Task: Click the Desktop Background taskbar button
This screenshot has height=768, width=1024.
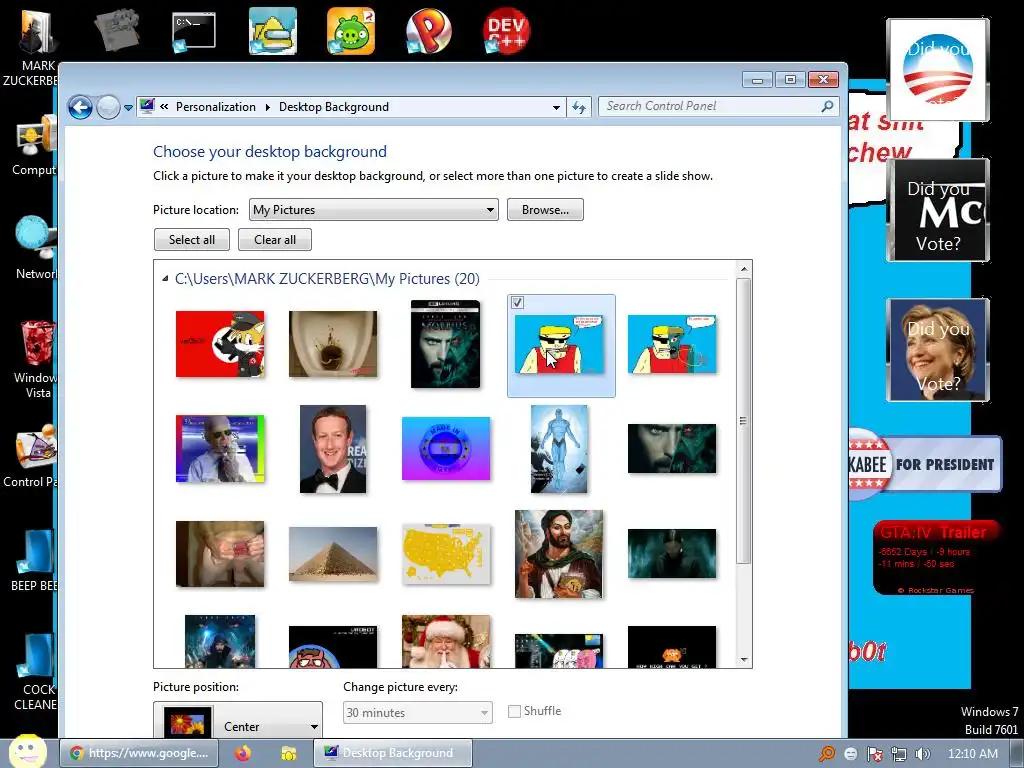Action: click(x=392, y=753)
